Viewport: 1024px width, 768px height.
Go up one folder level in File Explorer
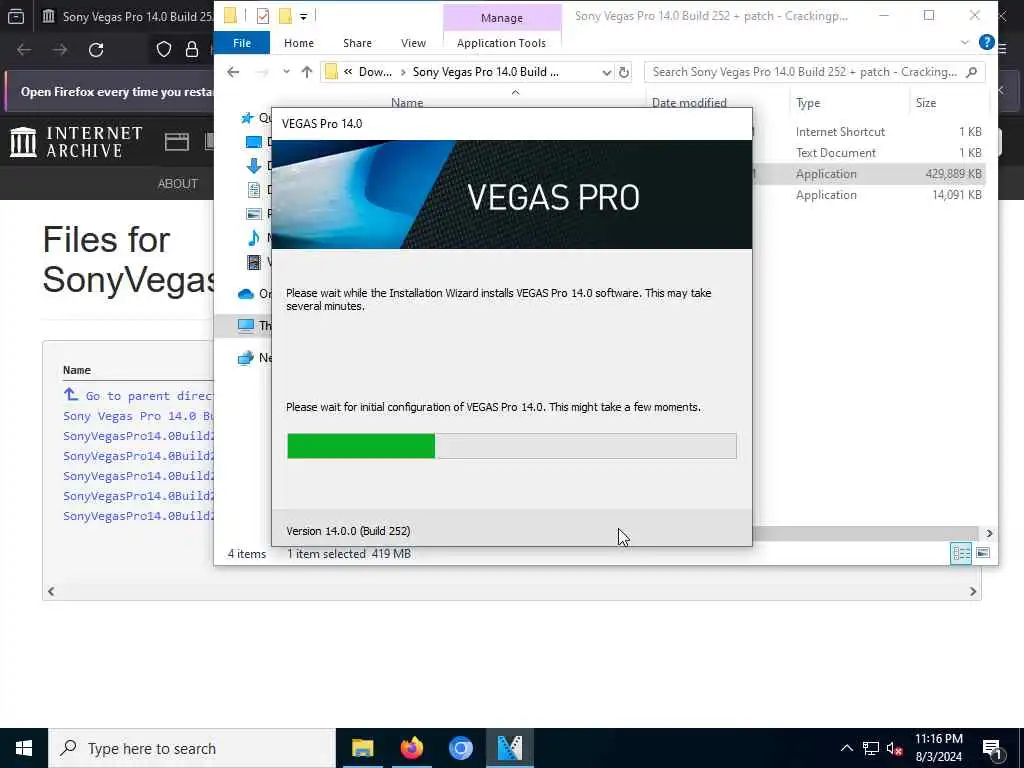click(x=307, y=72)
